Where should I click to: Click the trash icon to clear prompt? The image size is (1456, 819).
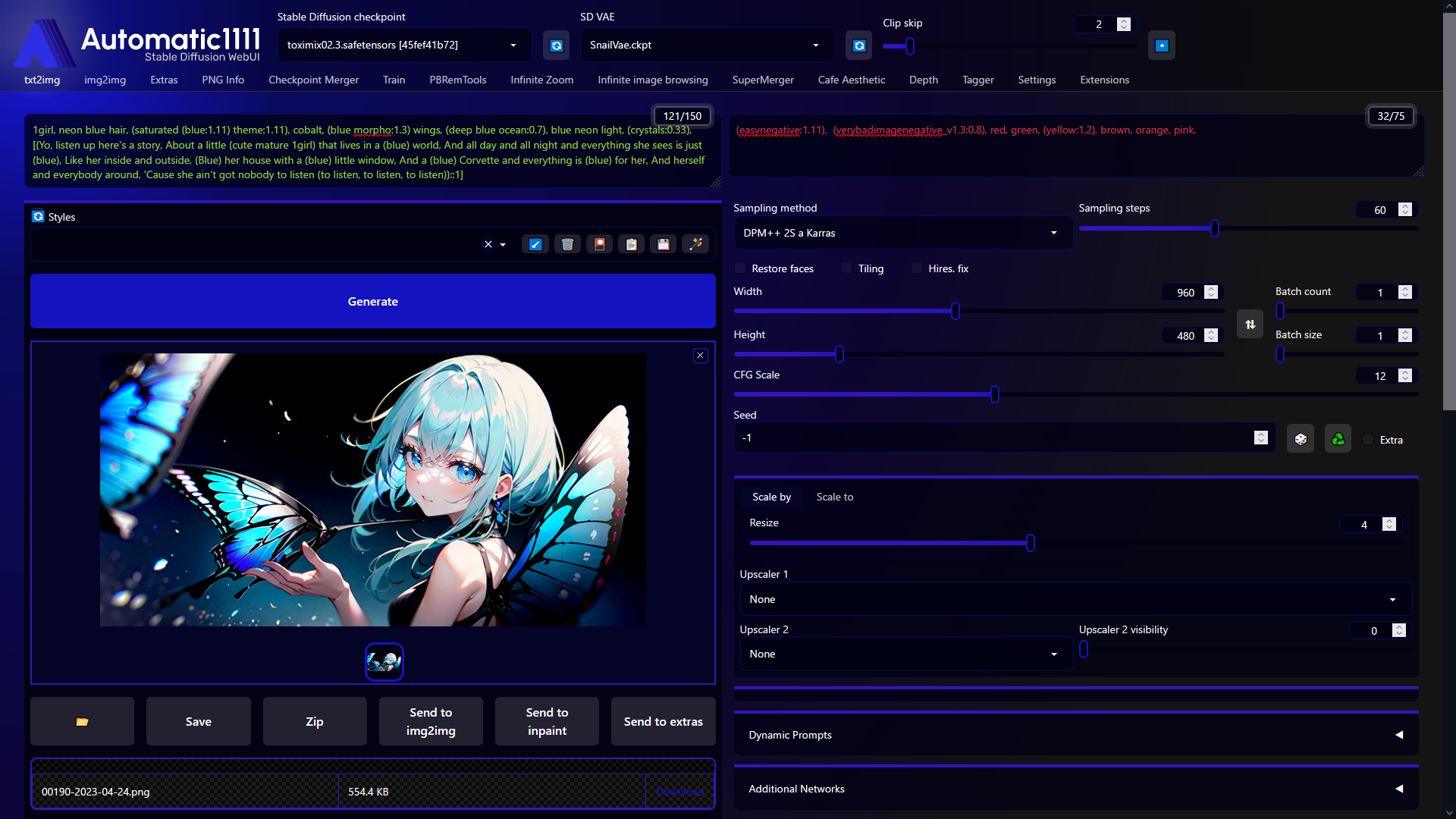point(567,244)
